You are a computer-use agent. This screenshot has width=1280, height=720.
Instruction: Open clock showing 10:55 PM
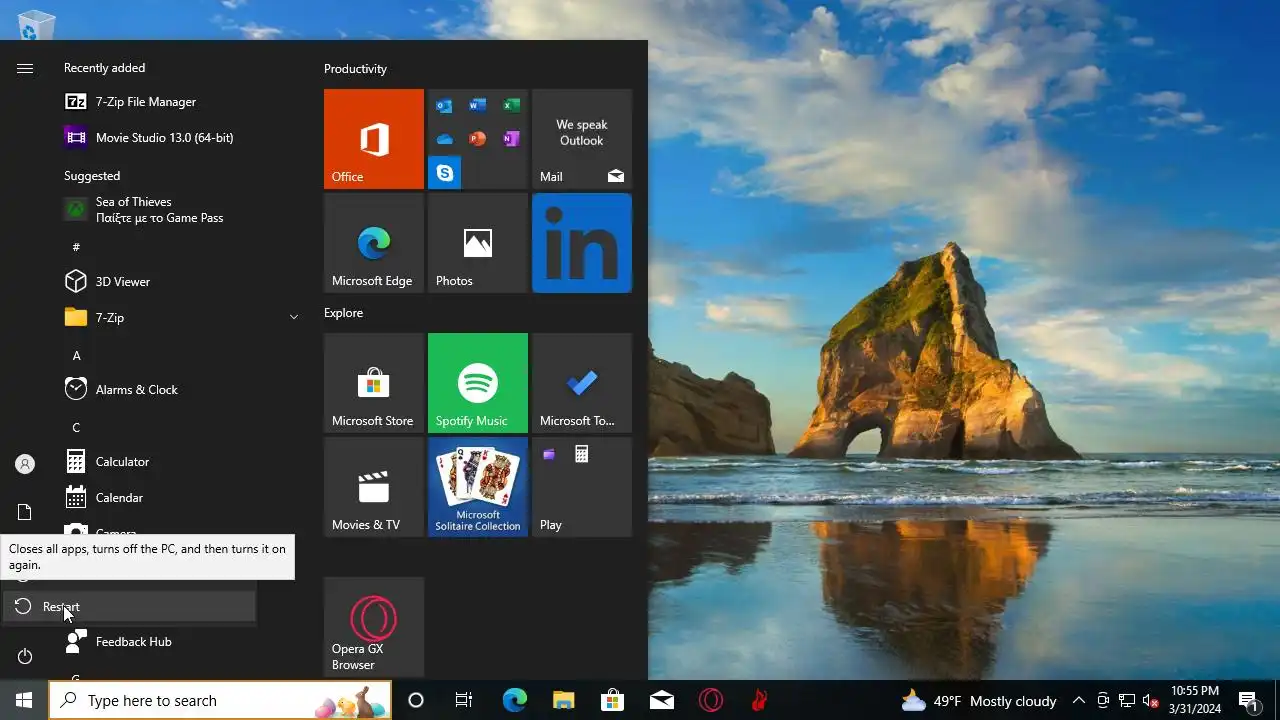[x=1195, y=700]
